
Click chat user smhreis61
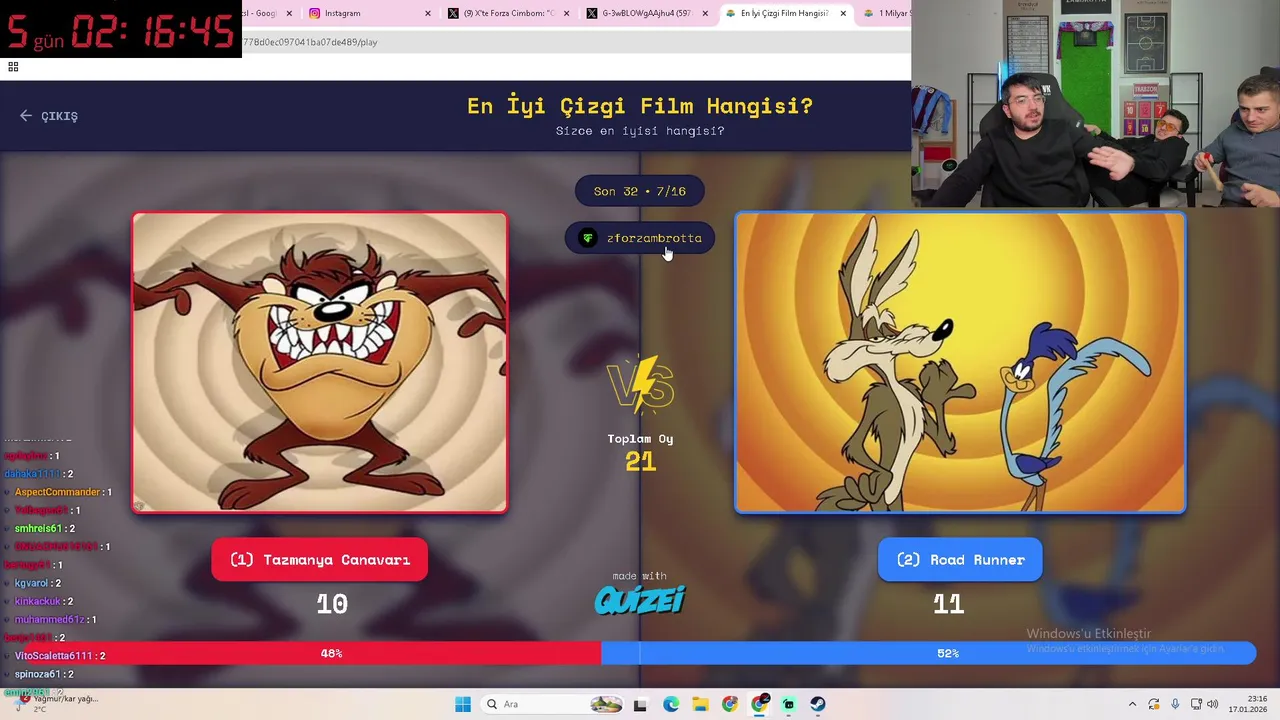pyautogui.click(x=38, y=528)
